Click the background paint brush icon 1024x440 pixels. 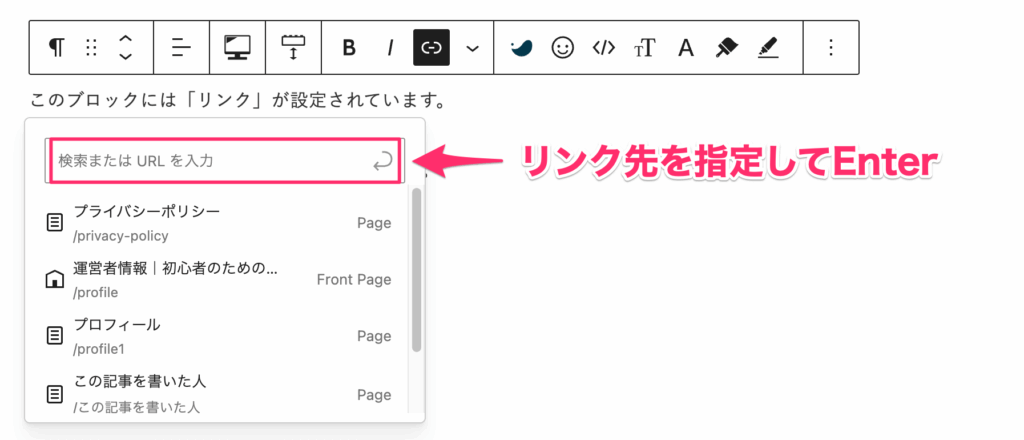click(726, 48)
